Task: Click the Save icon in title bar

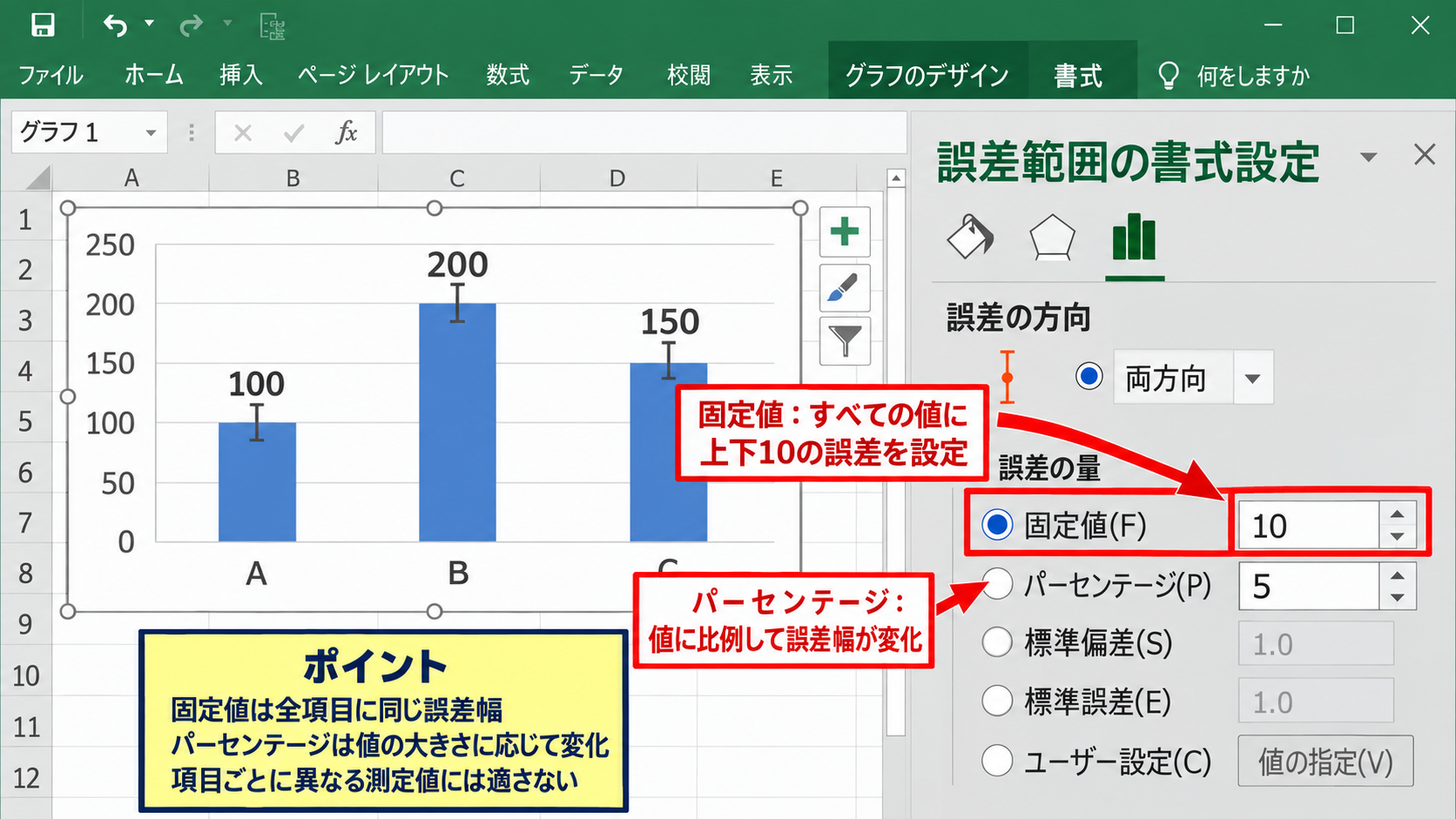Action: coord(42,24)
